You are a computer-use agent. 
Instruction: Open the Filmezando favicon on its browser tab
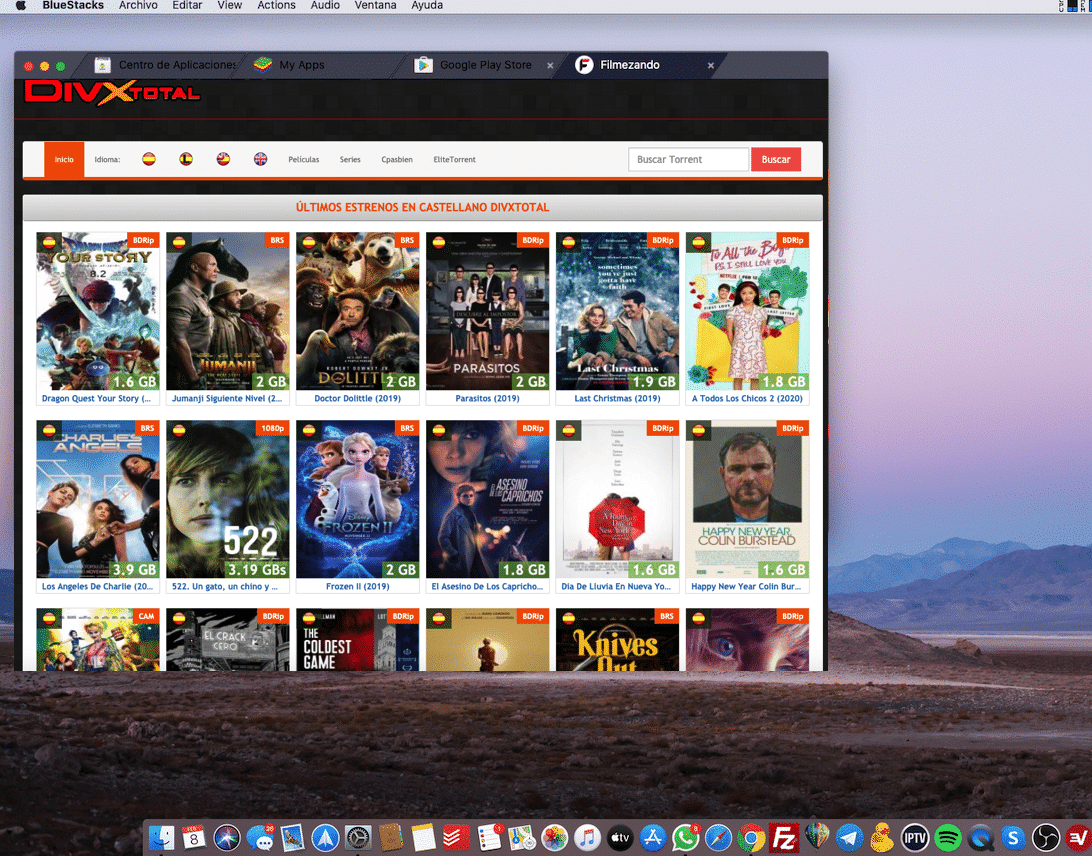(x=584, y=64)
